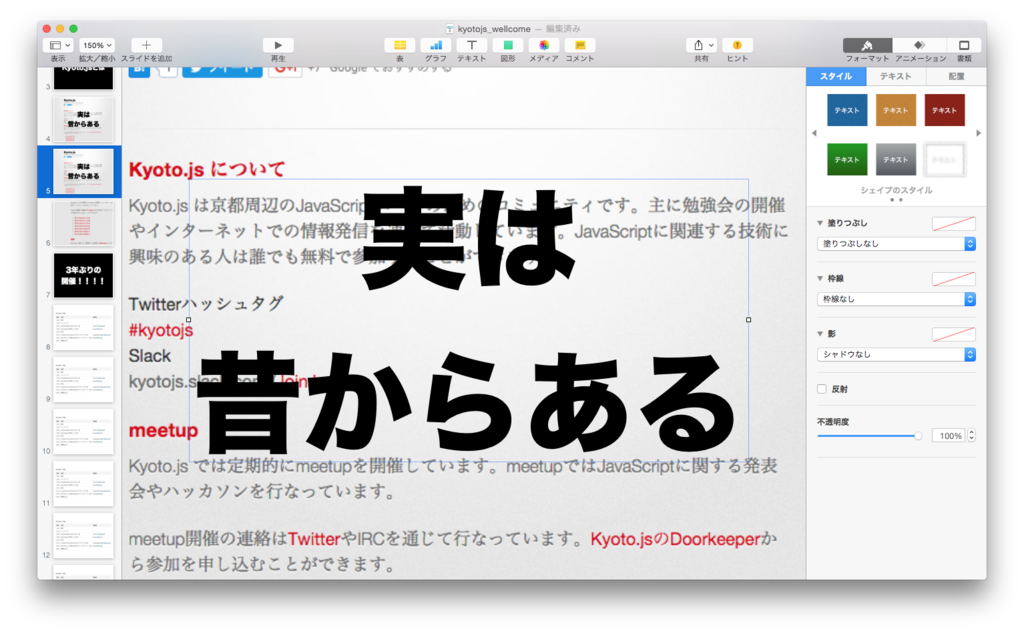Screen dimensions: 1024x633
Task: Open the 150% zoom dropdown
Action: coord(97,45)
